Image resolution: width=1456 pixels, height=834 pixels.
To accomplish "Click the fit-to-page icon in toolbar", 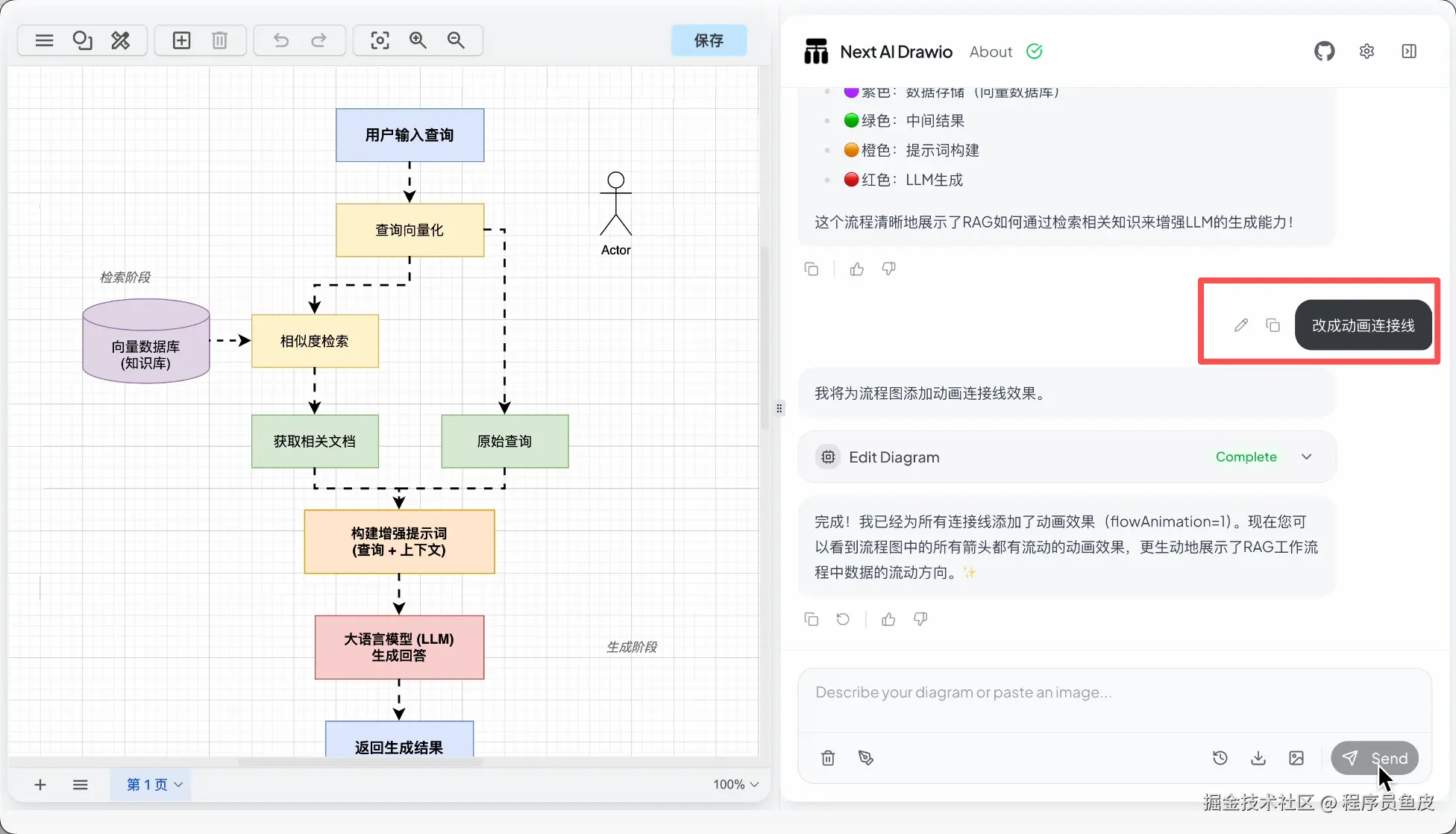I will click(x=380, y=40).
